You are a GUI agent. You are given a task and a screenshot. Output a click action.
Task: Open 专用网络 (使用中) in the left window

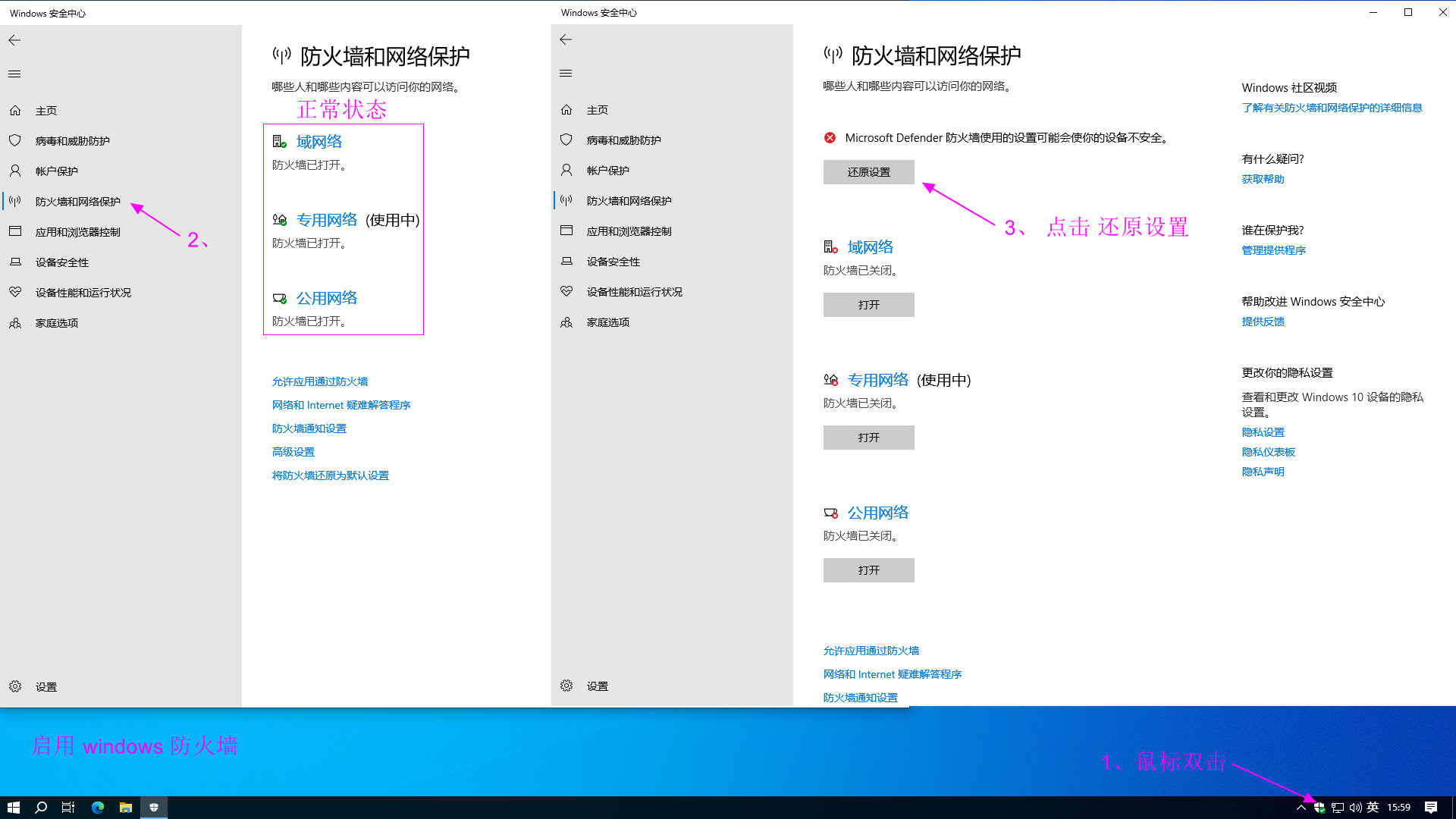[x=326, y=220]
